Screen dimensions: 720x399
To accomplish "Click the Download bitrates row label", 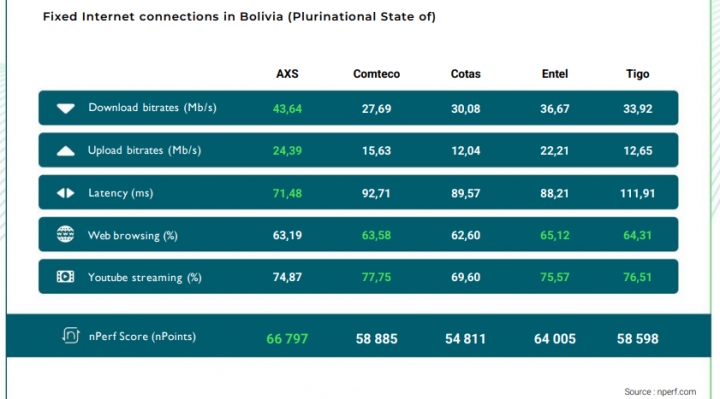I will tap(152, 108).
